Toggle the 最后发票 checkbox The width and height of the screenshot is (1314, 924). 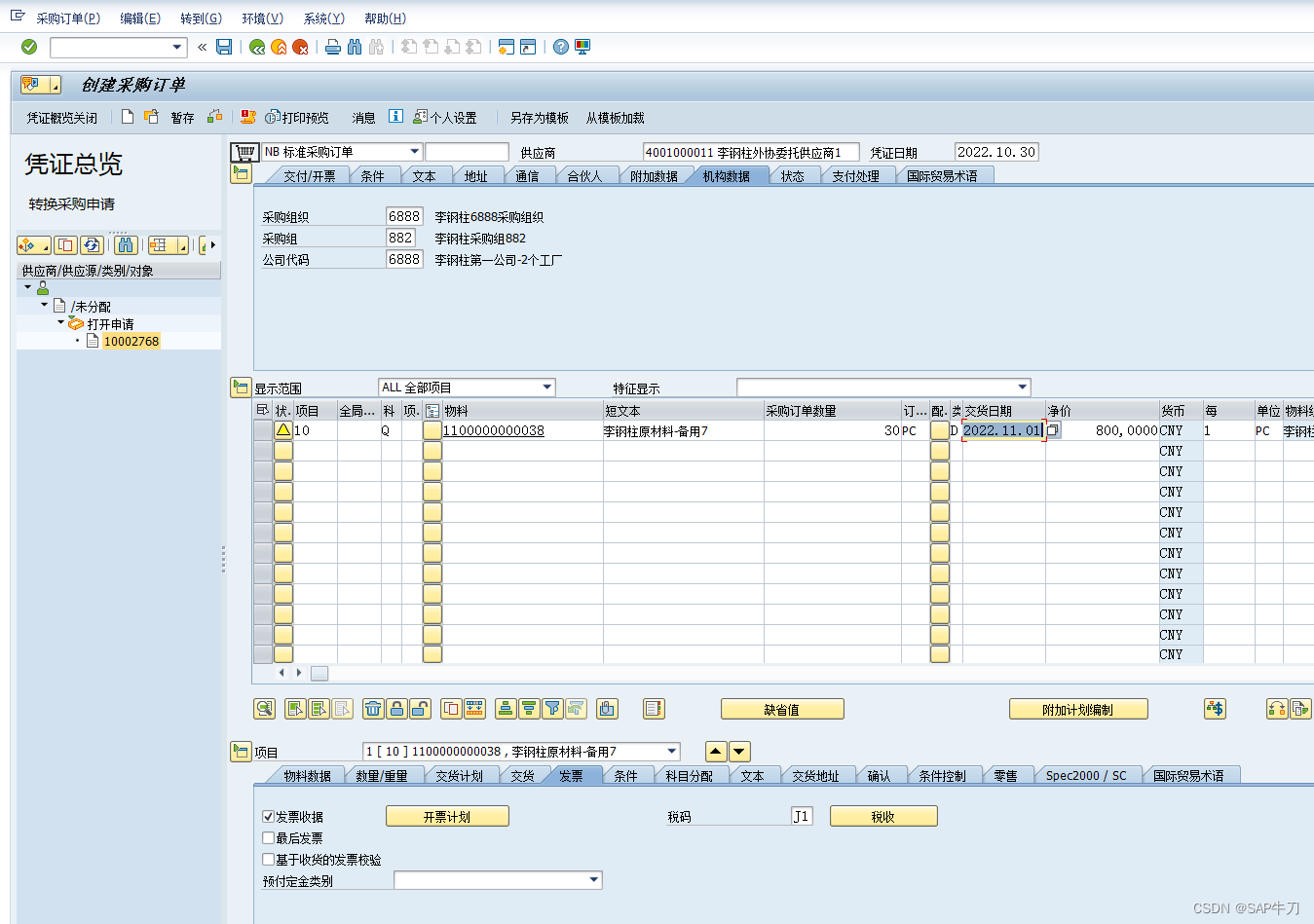click(268, 838)
